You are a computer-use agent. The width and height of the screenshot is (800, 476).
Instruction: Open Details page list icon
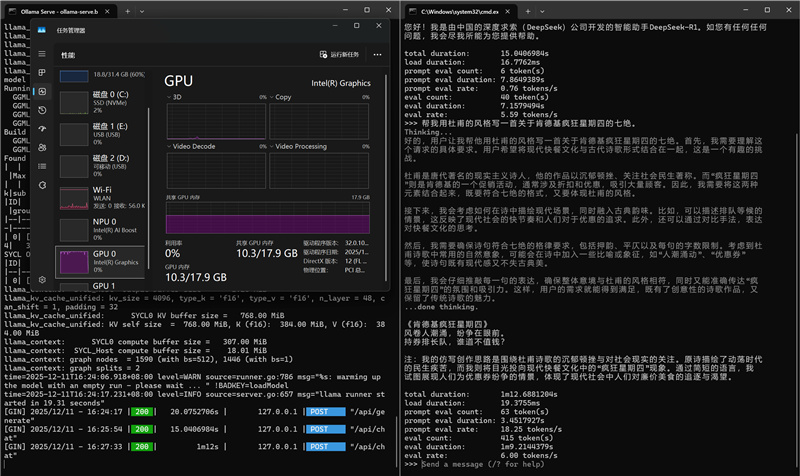[x=42, y=167]
